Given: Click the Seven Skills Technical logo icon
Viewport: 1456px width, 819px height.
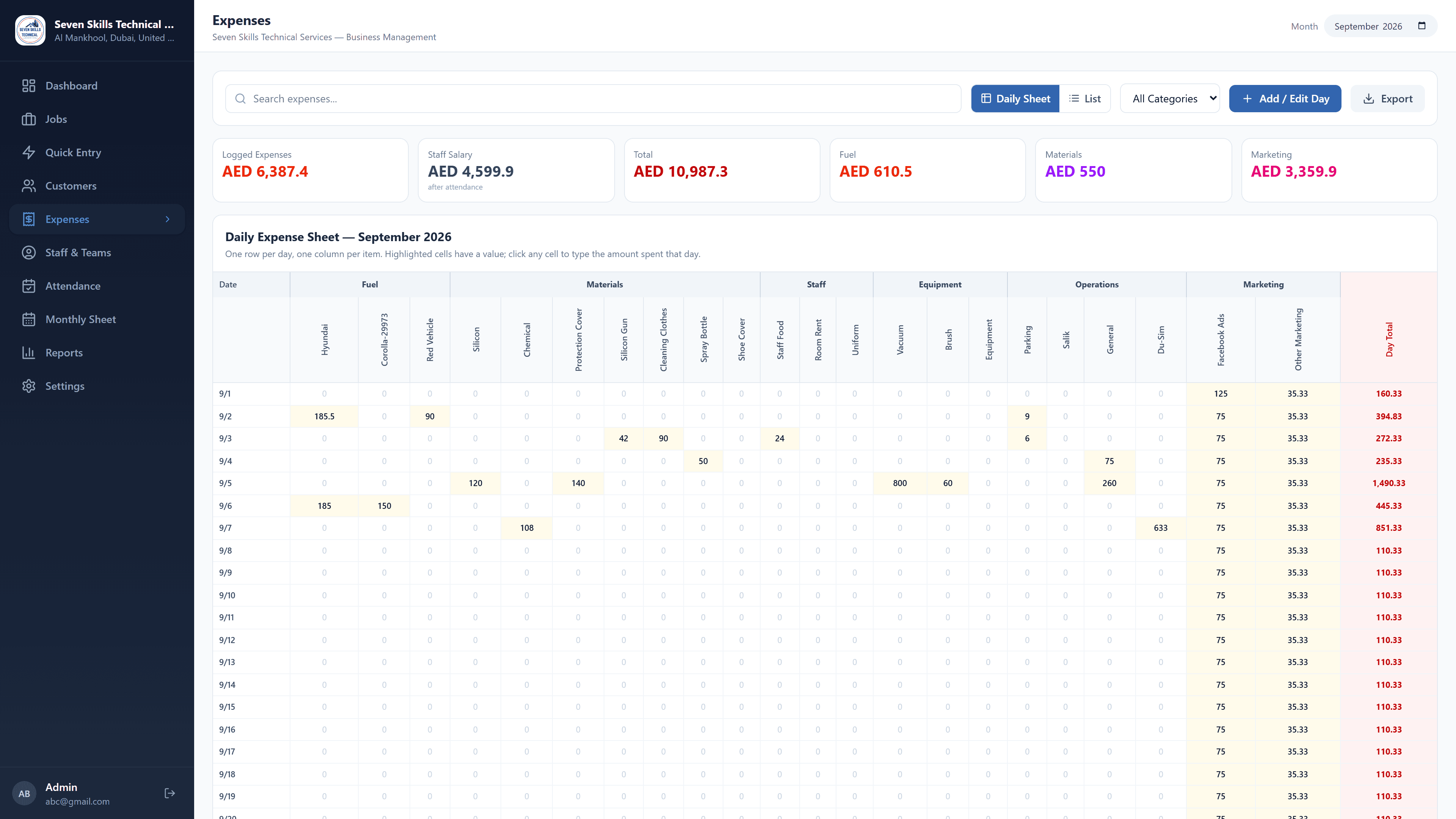Looking at the screenshot, I should pos(30,30).
